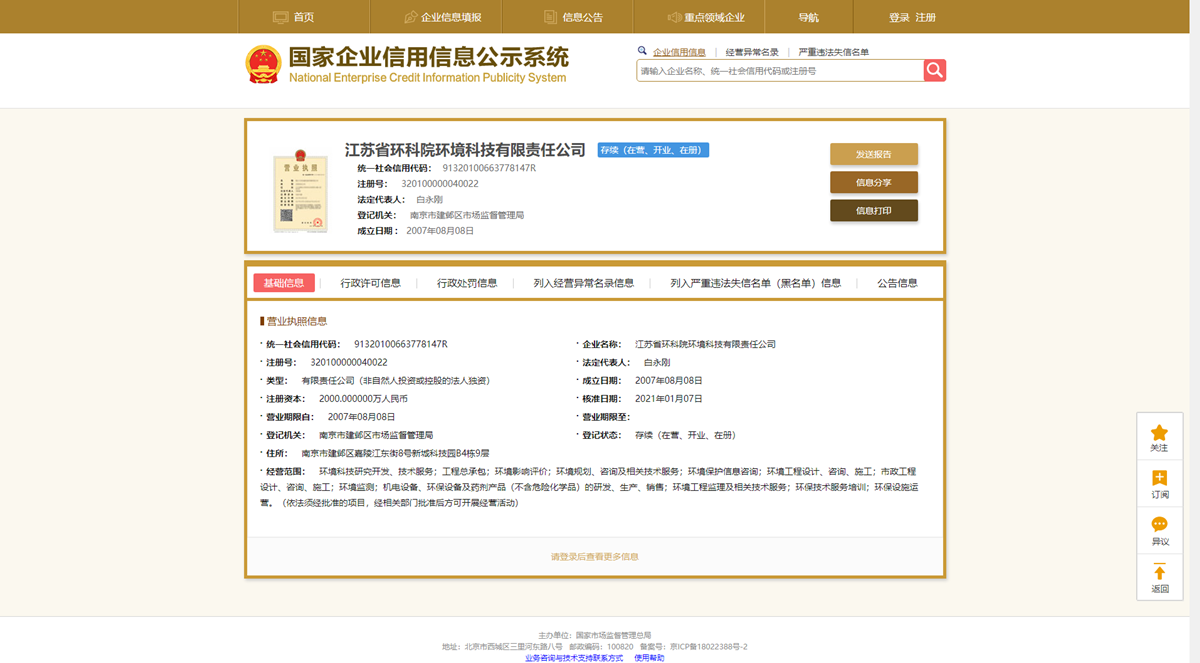Image resolution: width=1200 pixels, height=663 pixels.
Task: Click the document icon beside 信息公告
Action: [x=550, y=17]
